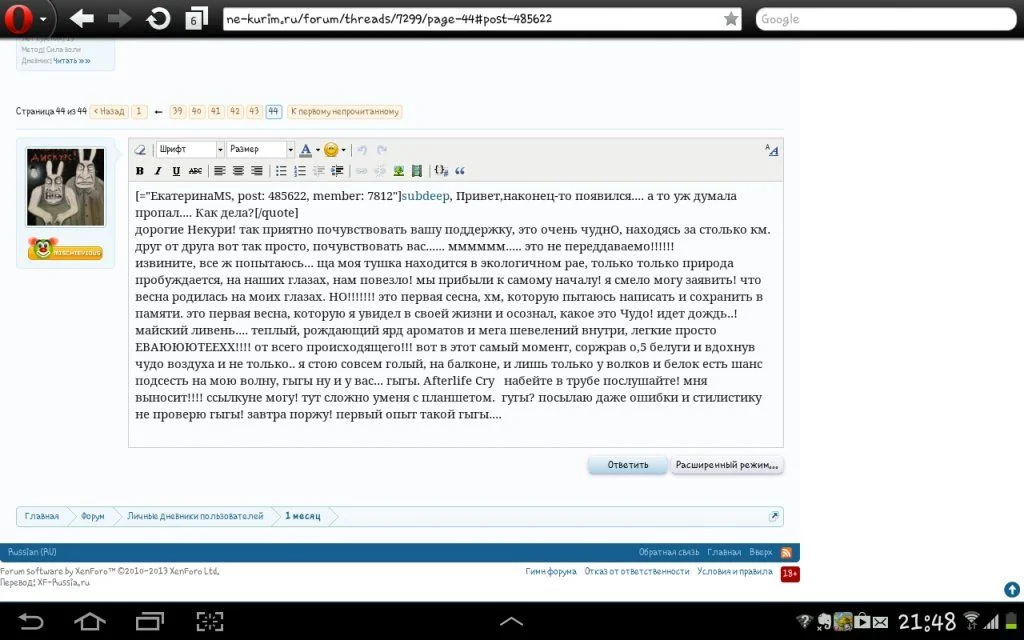The image size is (1024, 640).
Task: Navigate to Главная in the breadcrumb
Action: [x=42, y=517]
